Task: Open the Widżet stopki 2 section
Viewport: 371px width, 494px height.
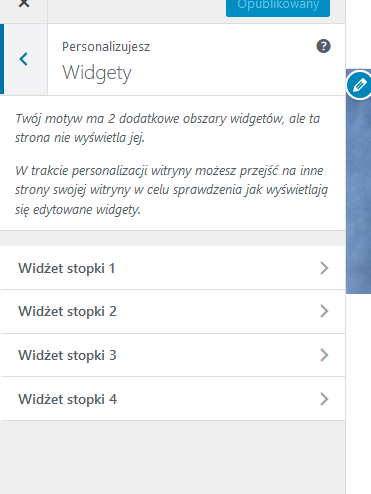Action: [x=172, y=311]
